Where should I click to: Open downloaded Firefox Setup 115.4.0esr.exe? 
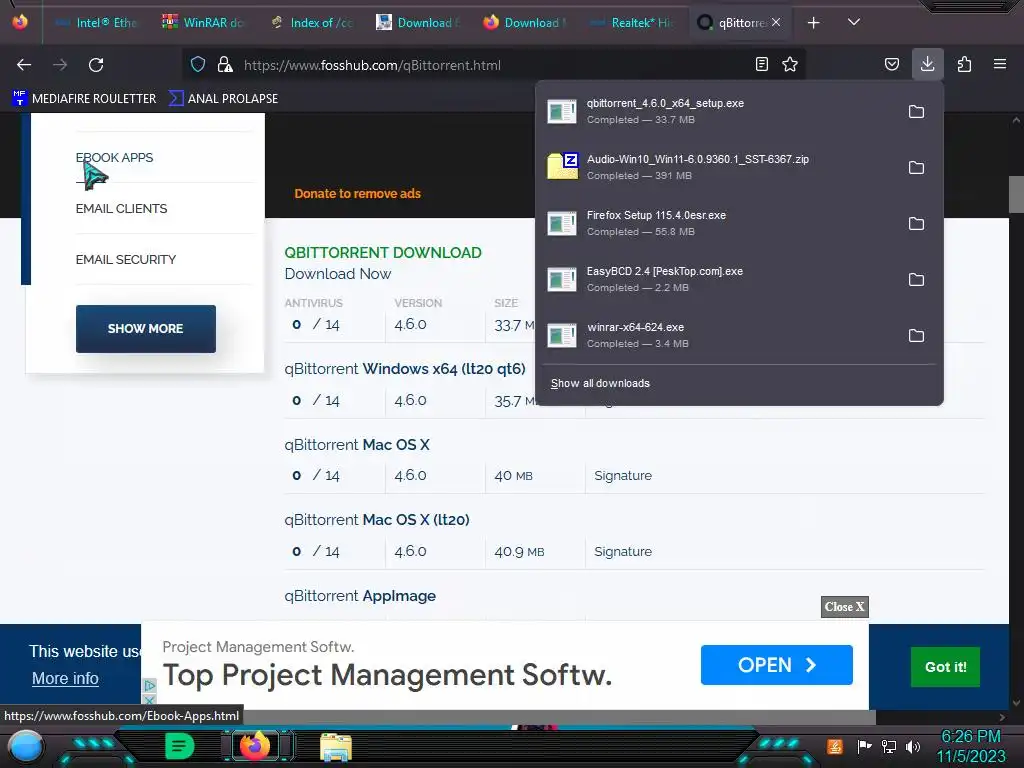coord(718,224)
